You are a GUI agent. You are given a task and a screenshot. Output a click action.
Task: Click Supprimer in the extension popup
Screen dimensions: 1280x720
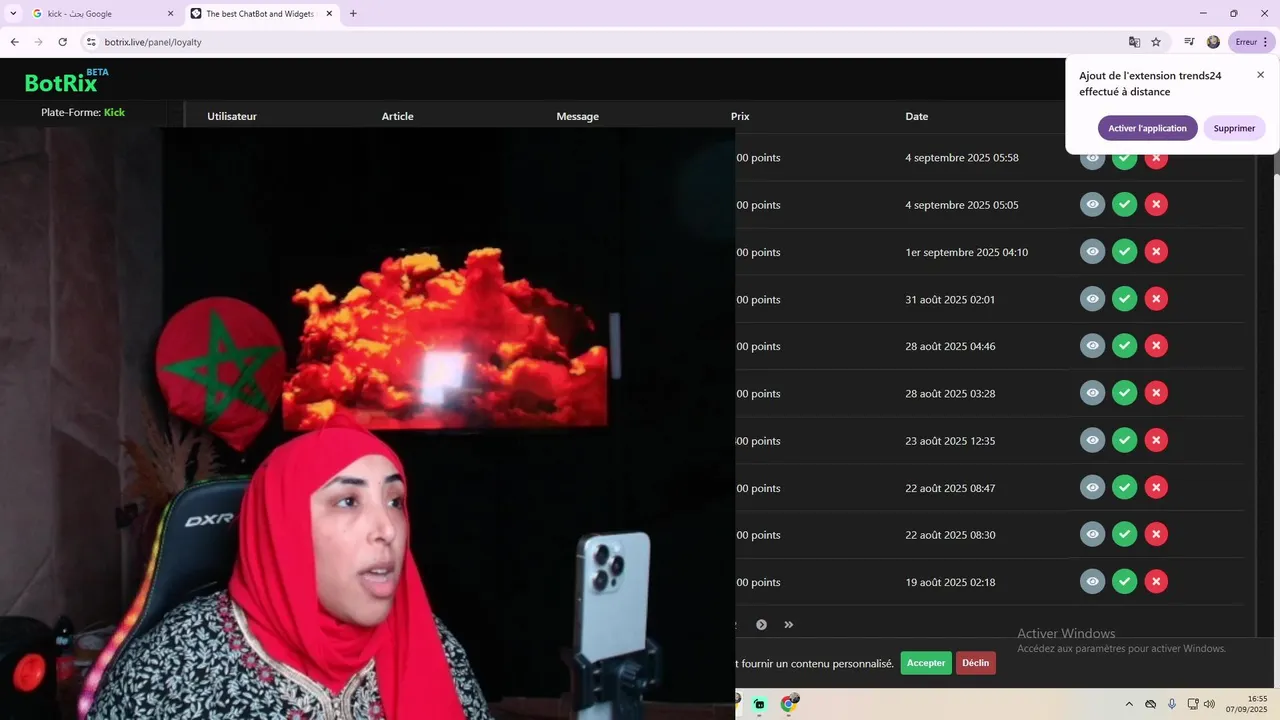pyautogui.click(x=1234, y=128)
